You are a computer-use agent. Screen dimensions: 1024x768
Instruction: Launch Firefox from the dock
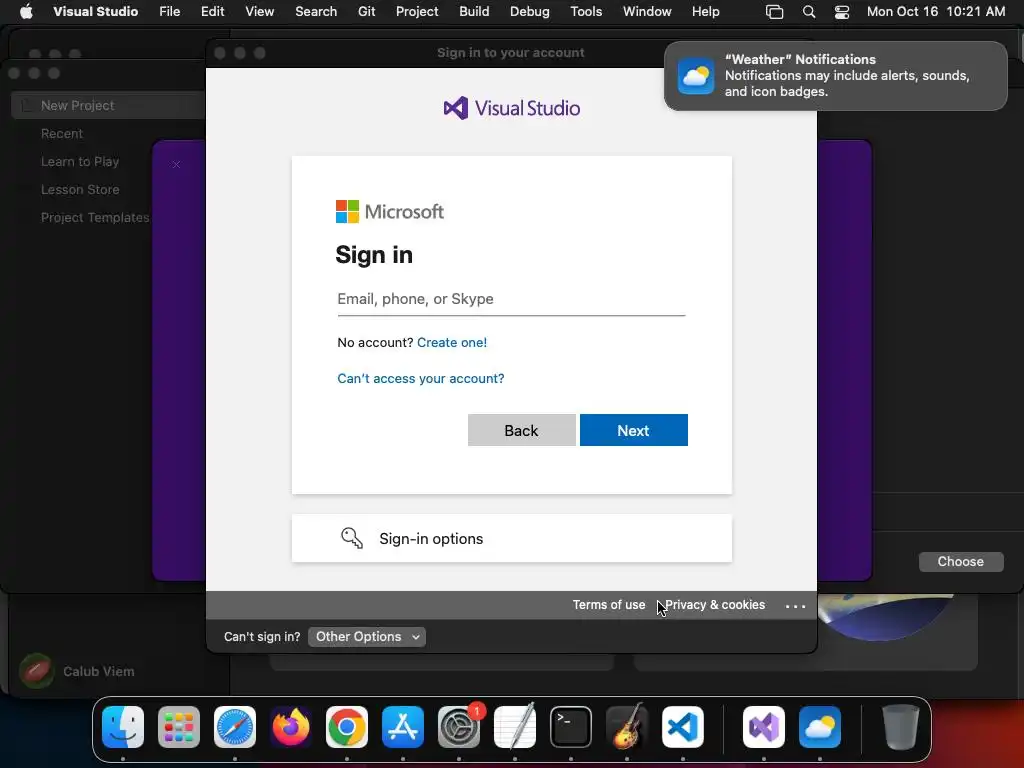coord(291,727)
